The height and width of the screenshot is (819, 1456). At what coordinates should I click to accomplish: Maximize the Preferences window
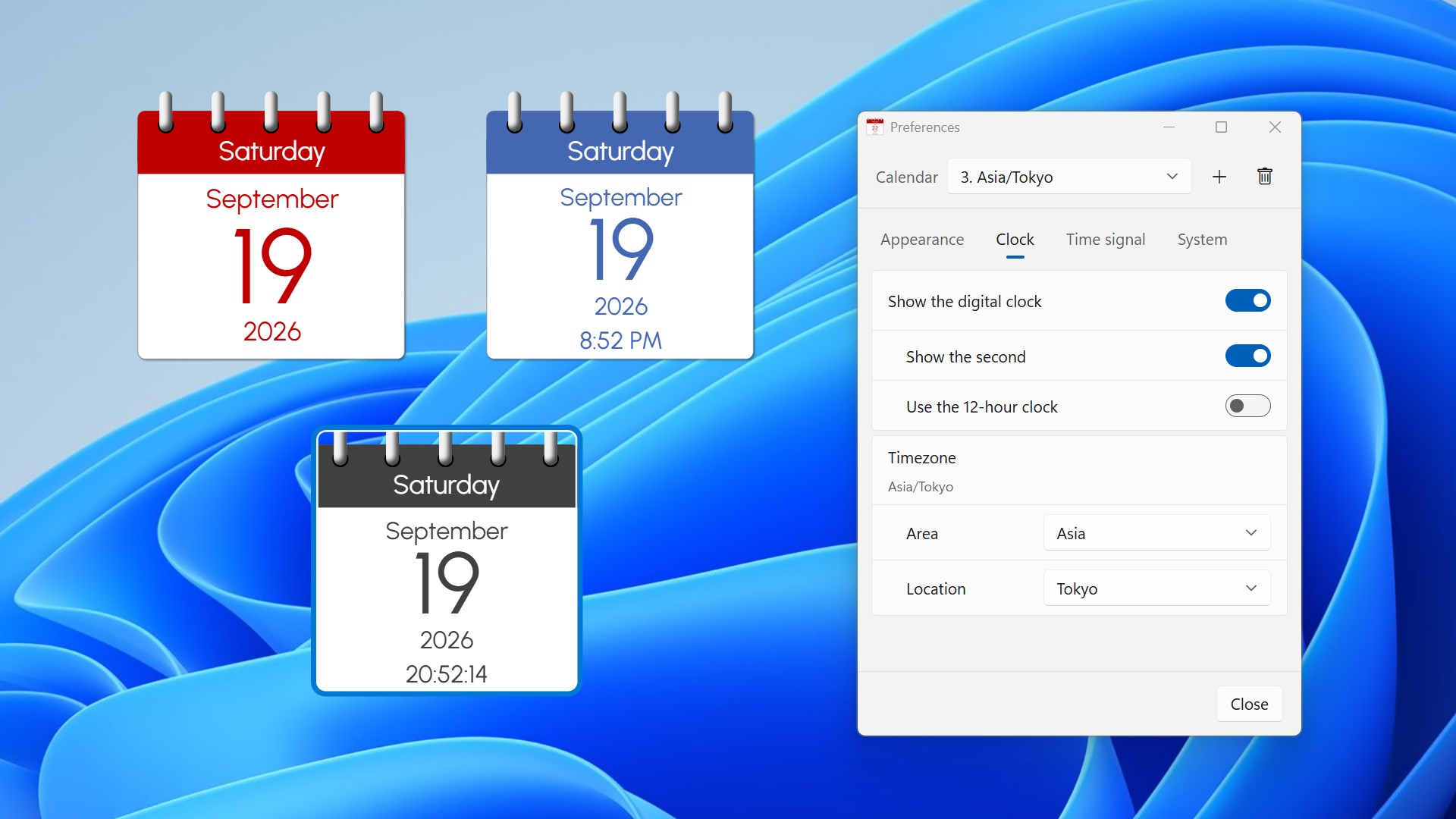point(1221,127)
